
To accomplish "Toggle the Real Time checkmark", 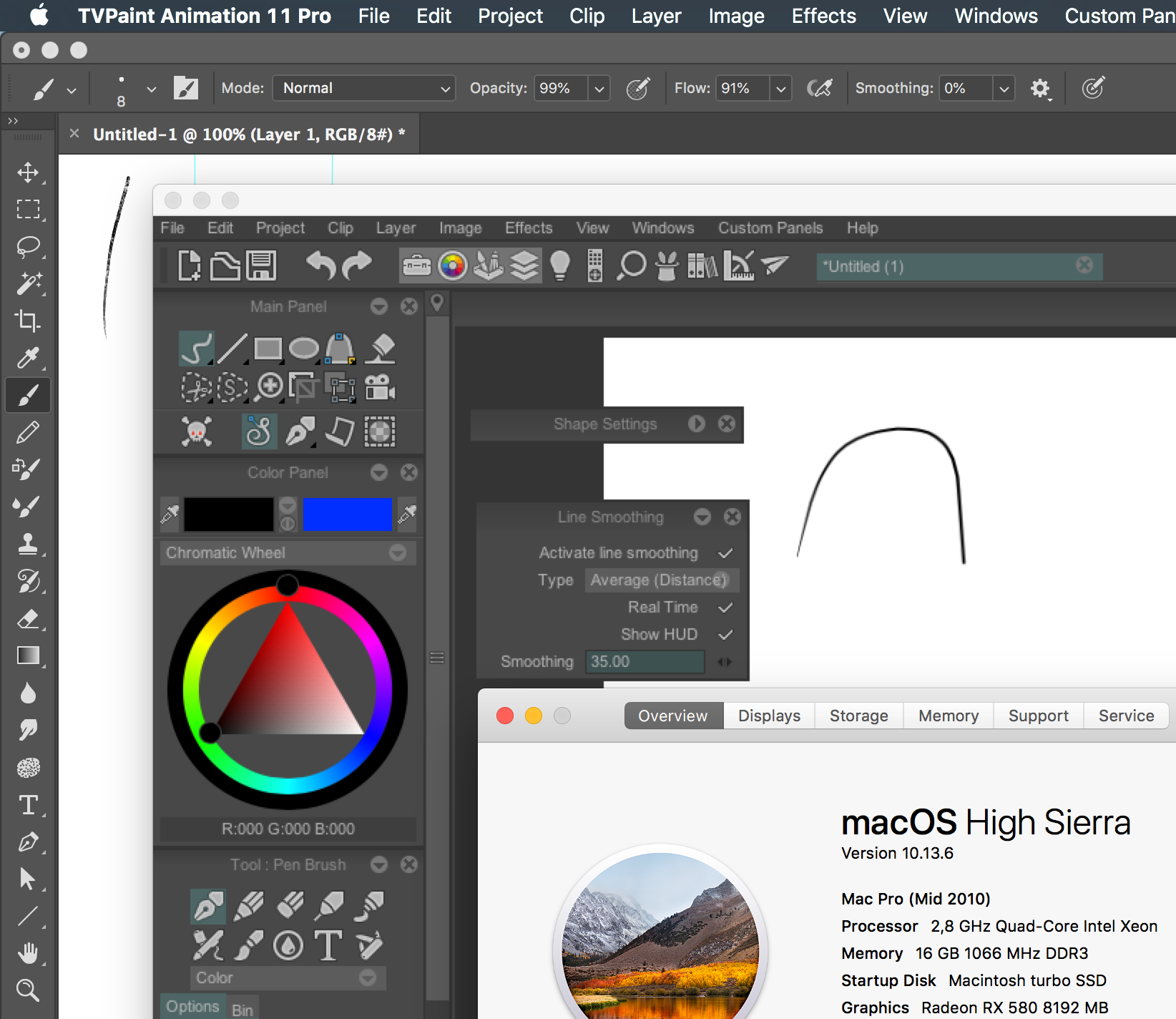I will pos(725,608).
